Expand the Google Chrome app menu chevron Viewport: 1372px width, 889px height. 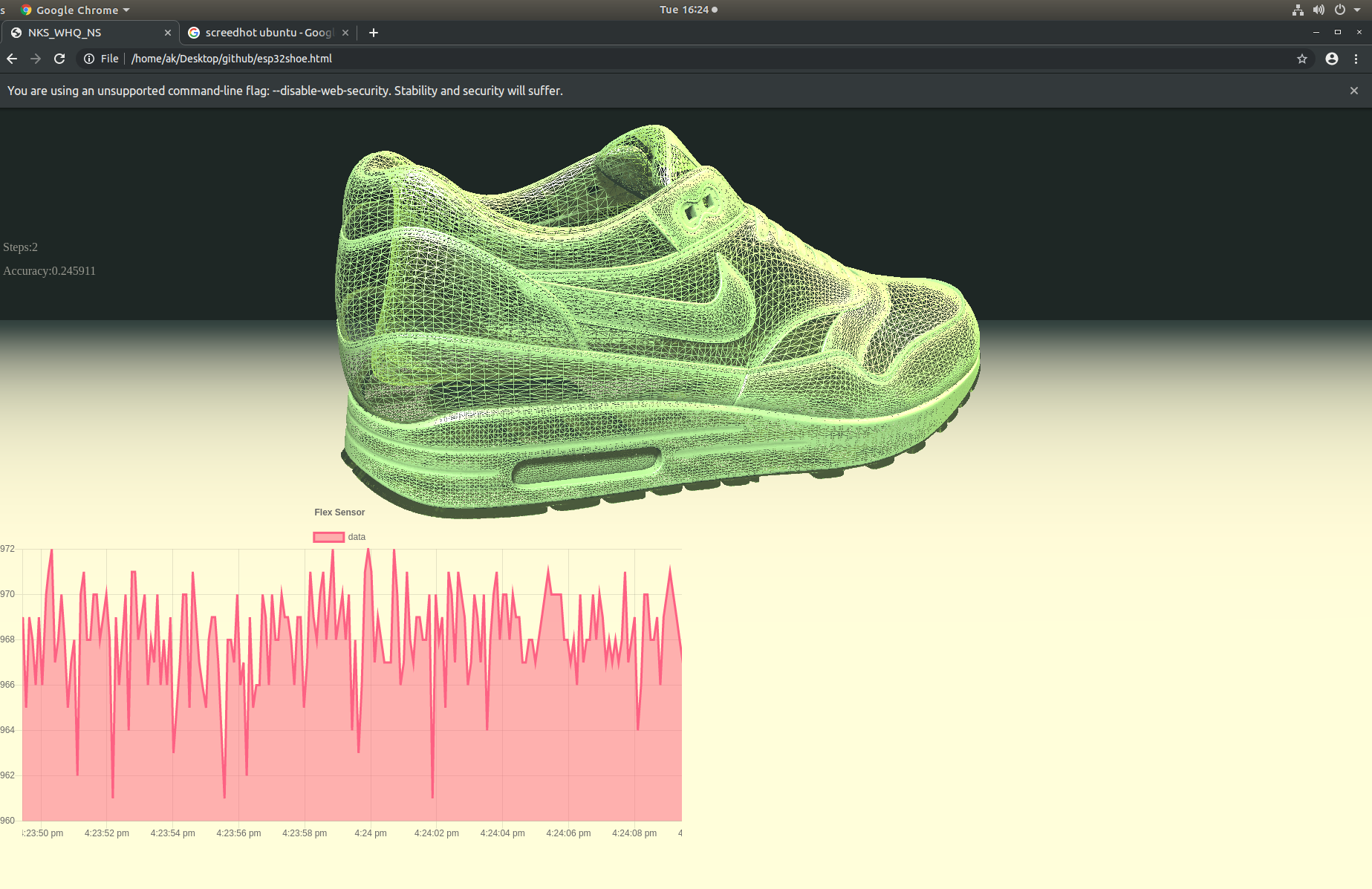(125, 10)
